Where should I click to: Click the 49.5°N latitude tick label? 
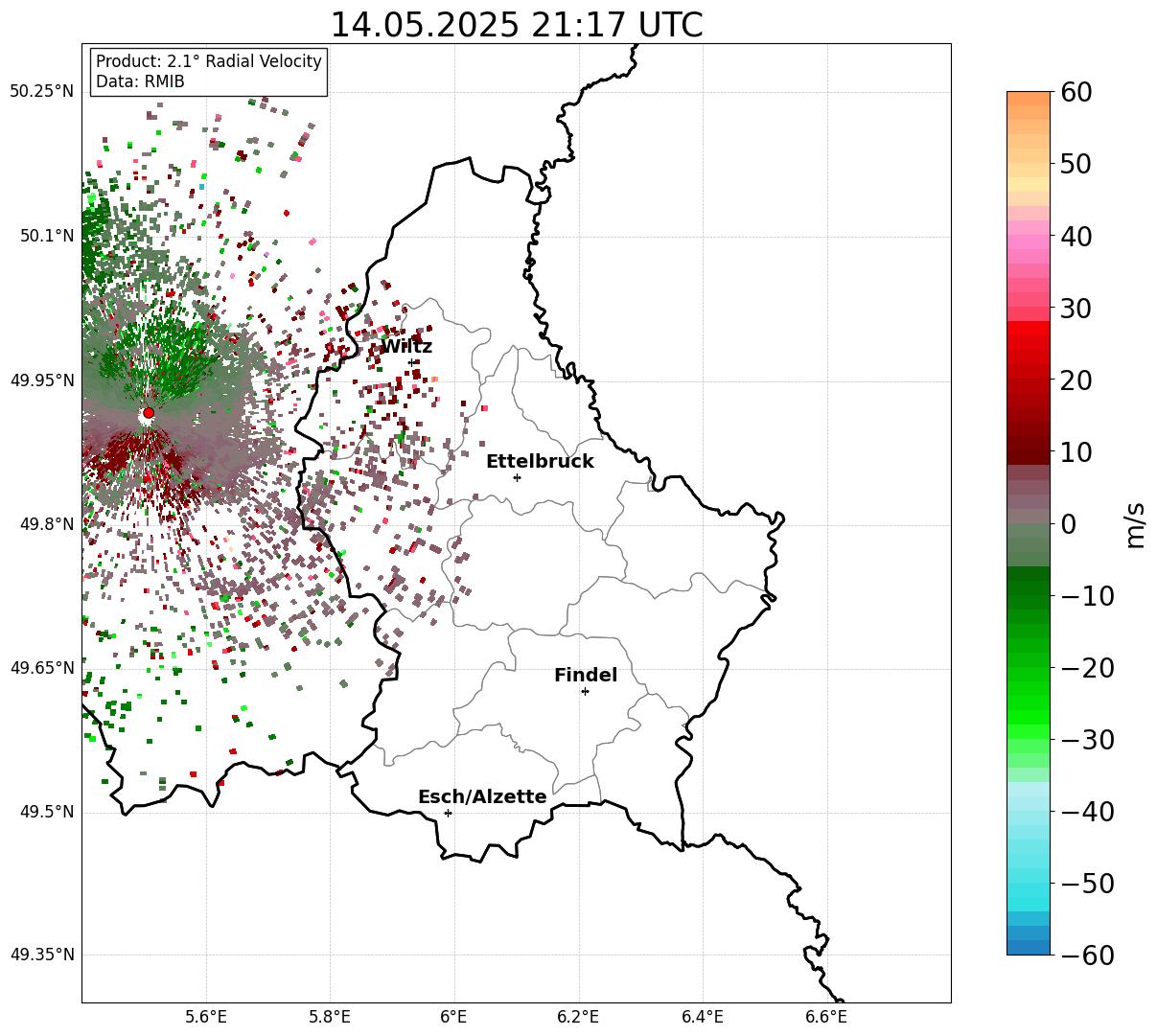pyautogui.click(x=46, y=812)
